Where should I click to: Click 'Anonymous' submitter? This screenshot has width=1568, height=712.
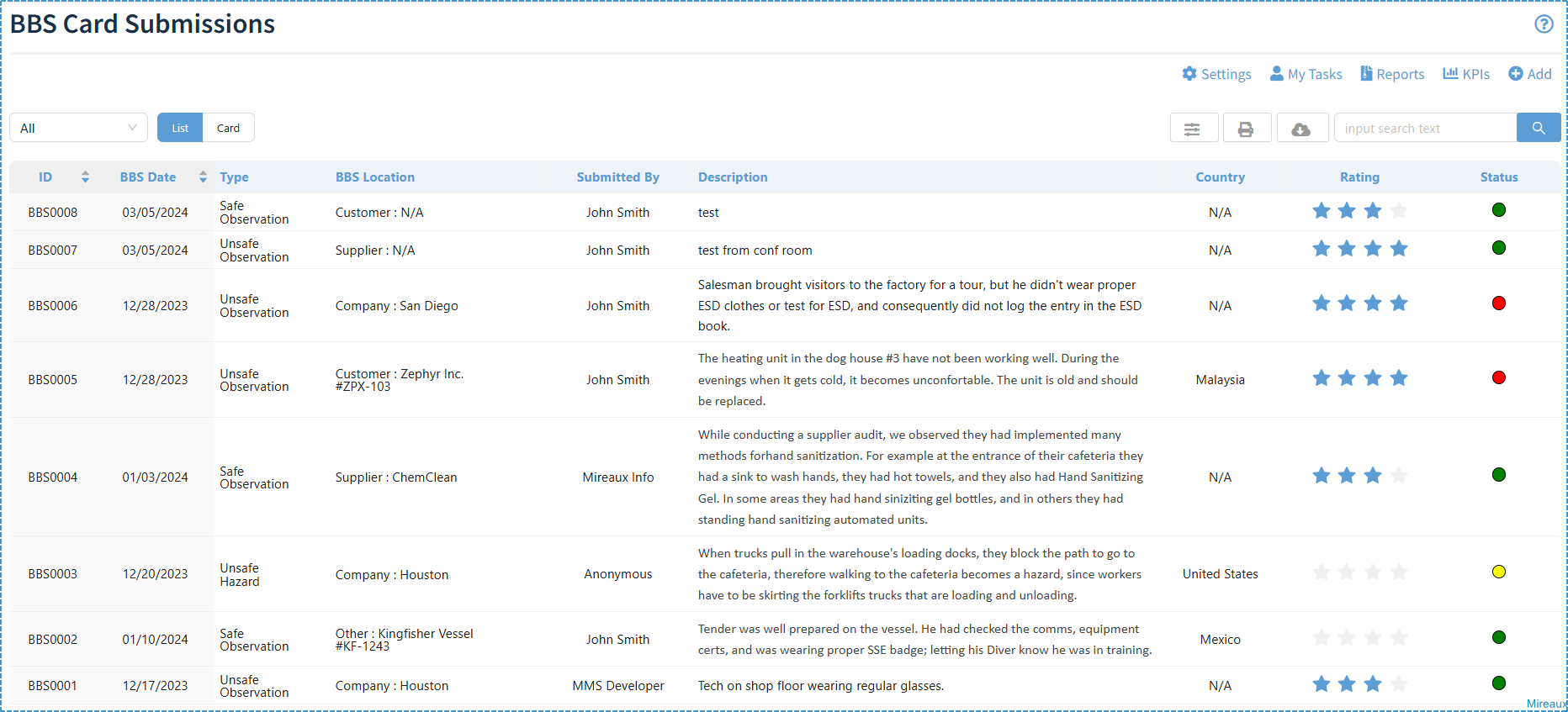618,574
